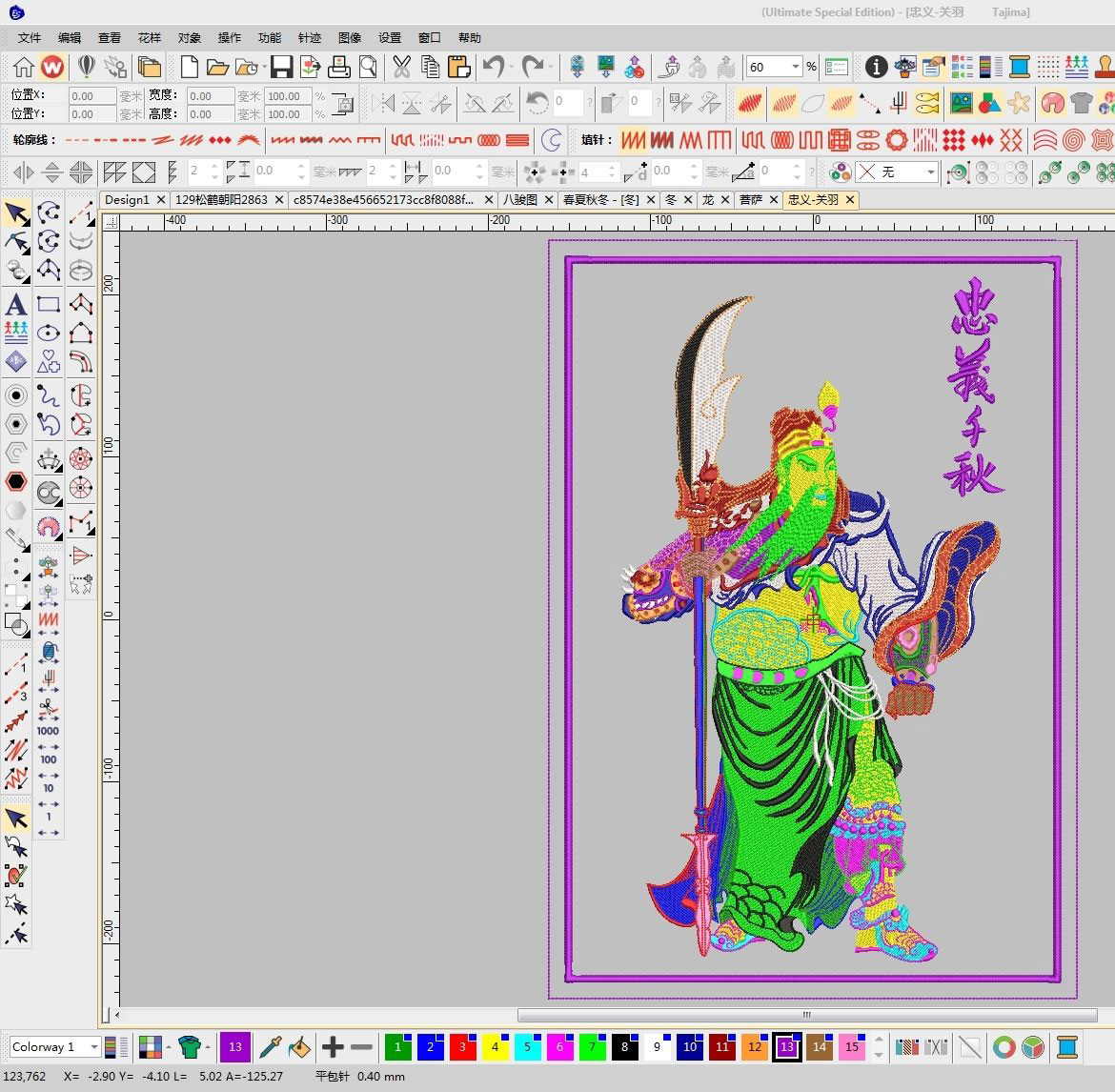
Task: Remove a color with the minus icon
Action: 361,1046
